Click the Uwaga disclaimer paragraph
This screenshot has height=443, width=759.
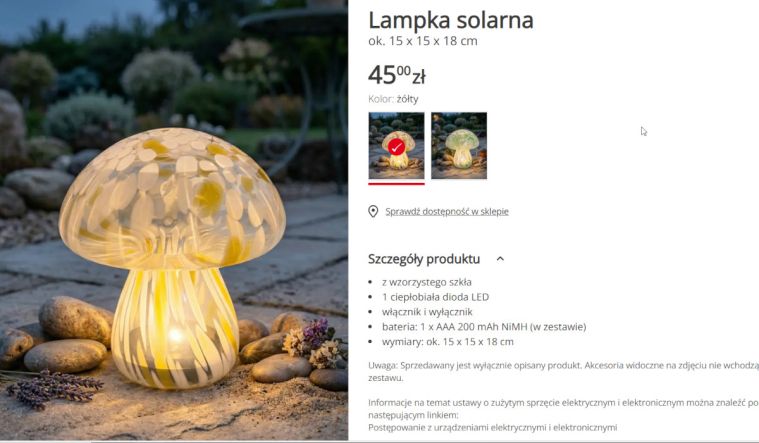pos(563,371)
